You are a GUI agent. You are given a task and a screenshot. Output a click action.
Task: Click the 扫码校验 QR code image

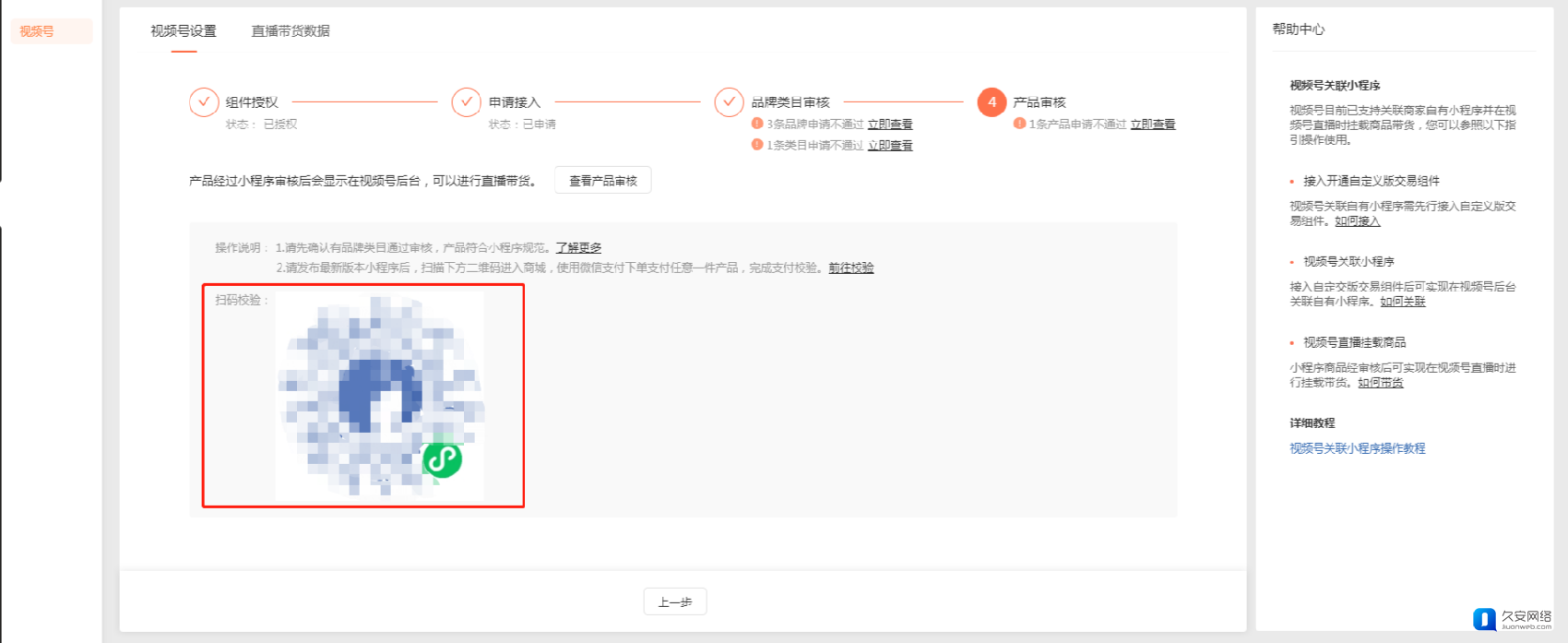click(x=380, y=397)
